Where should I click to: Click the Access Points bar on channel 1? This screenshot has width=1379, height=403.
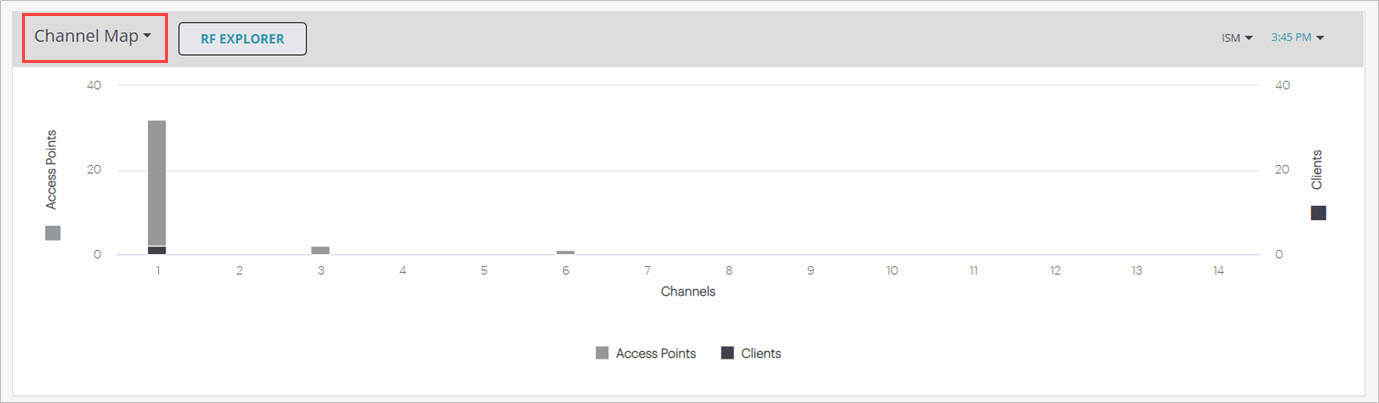[x=157, y=180]
